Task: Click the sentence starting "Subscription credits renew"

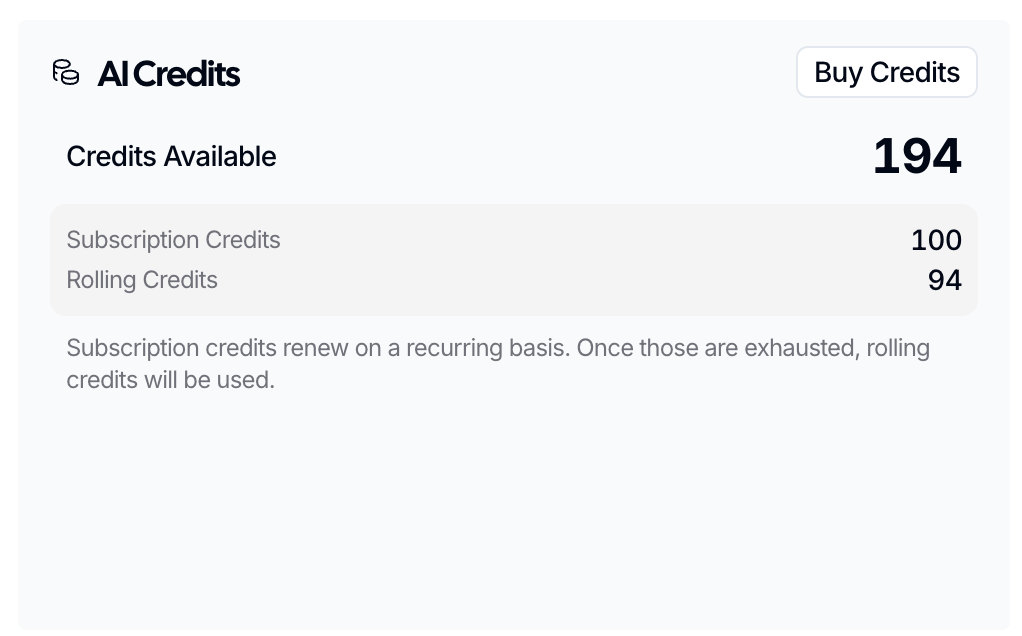Action: click(x=318, y=348)
